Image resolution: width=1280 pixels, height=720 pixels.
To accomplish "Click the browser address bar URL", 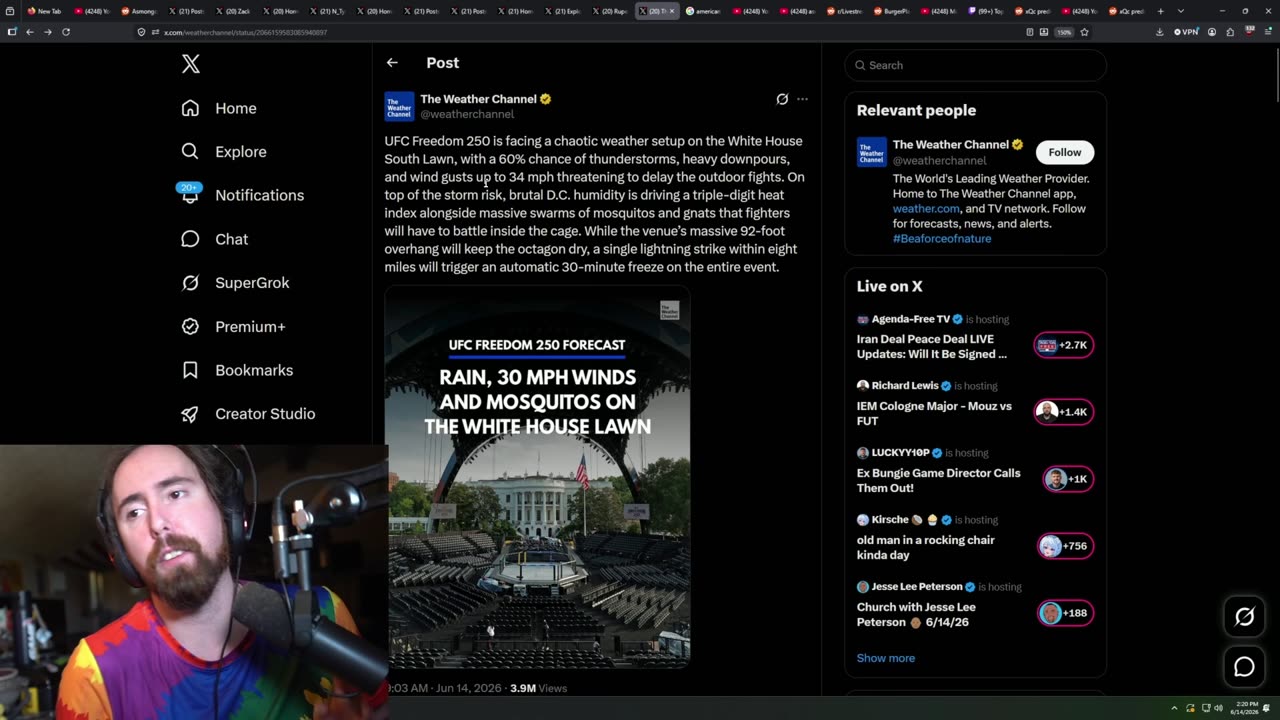I will 245,32.
